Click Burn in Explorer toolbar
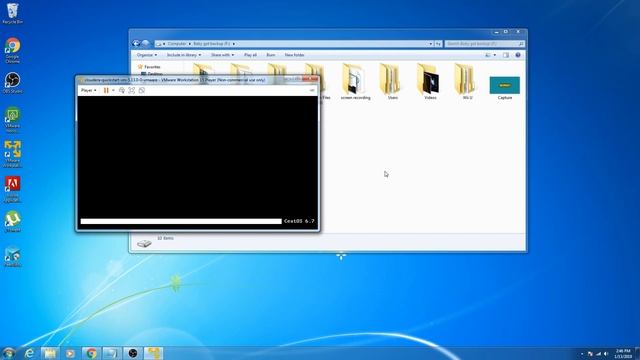The width and height of the screenshot is (640, 360). [271, 55]
